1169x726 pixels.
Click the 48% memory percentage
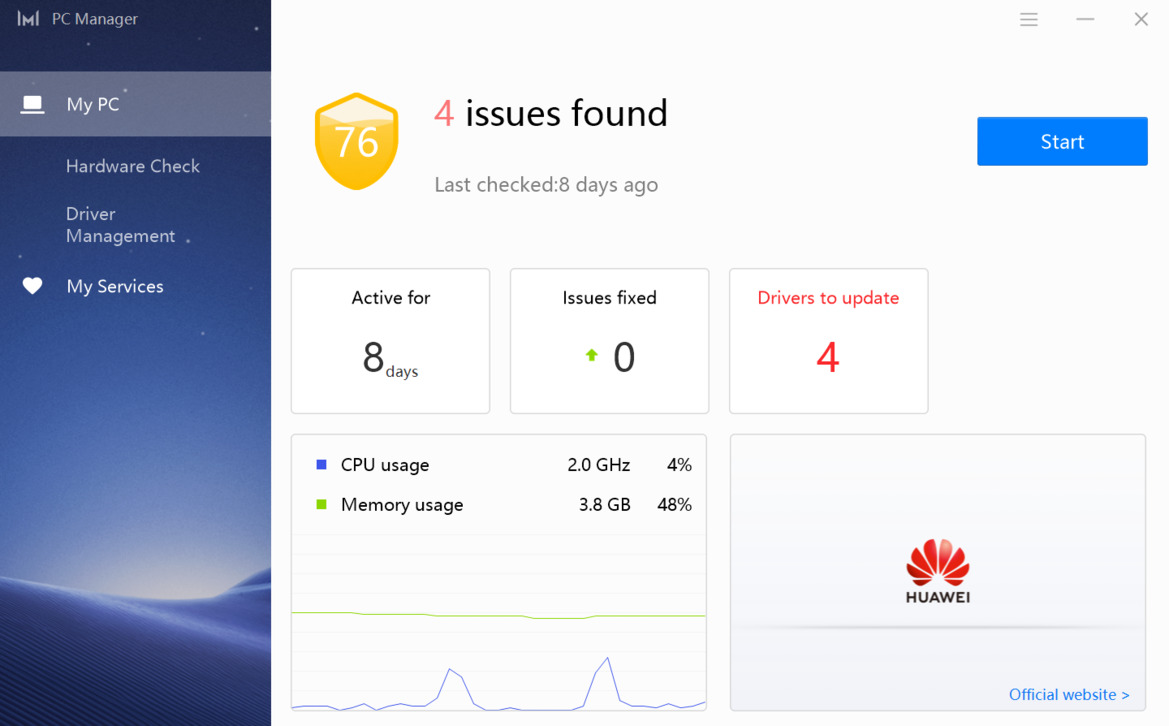pos(675,505)
